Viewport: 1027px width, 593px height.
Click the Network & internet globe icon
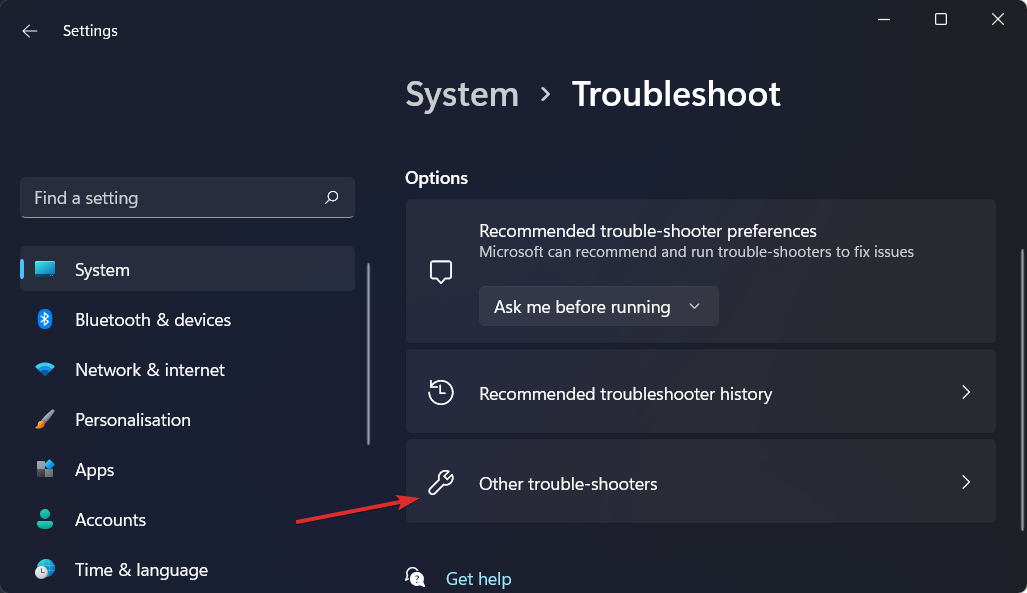pos(44,369)
